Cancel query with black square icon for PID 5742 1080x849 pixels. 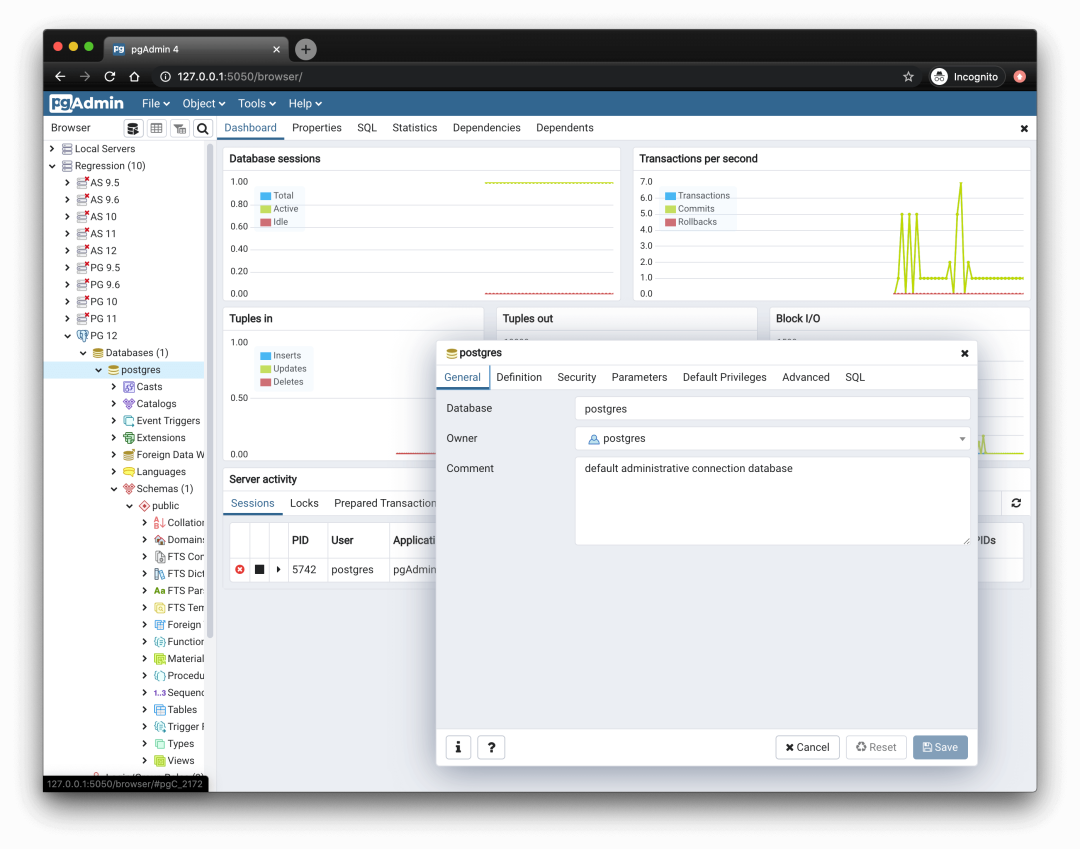[259, 569]
